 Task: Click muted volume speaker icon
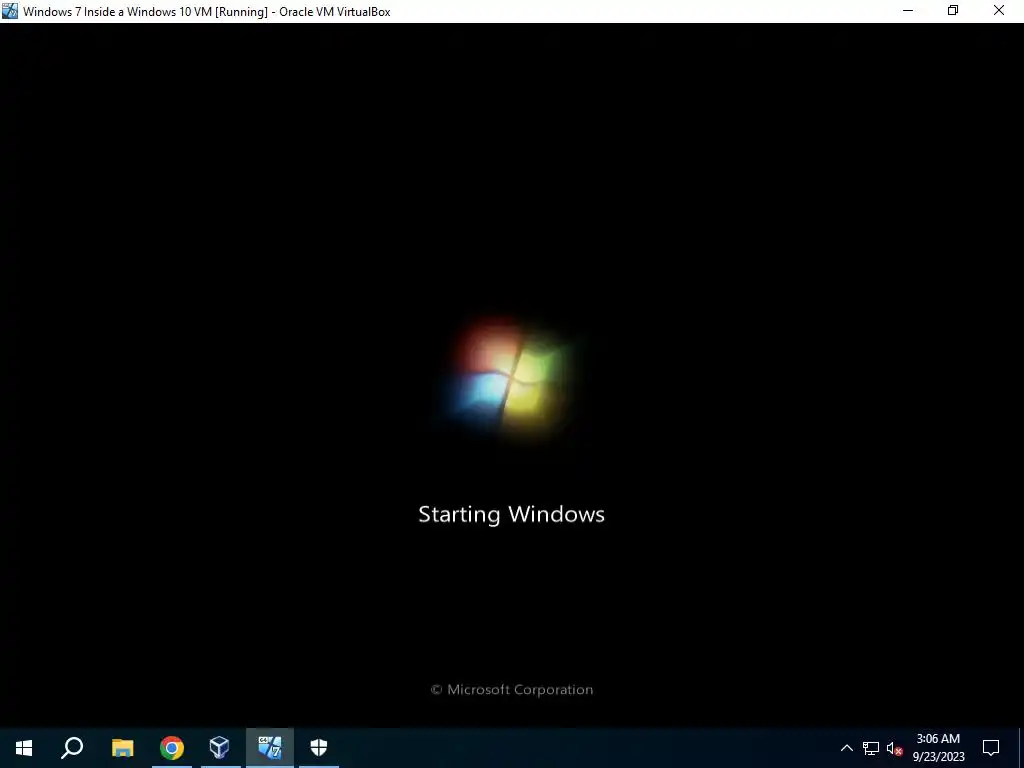895,748
